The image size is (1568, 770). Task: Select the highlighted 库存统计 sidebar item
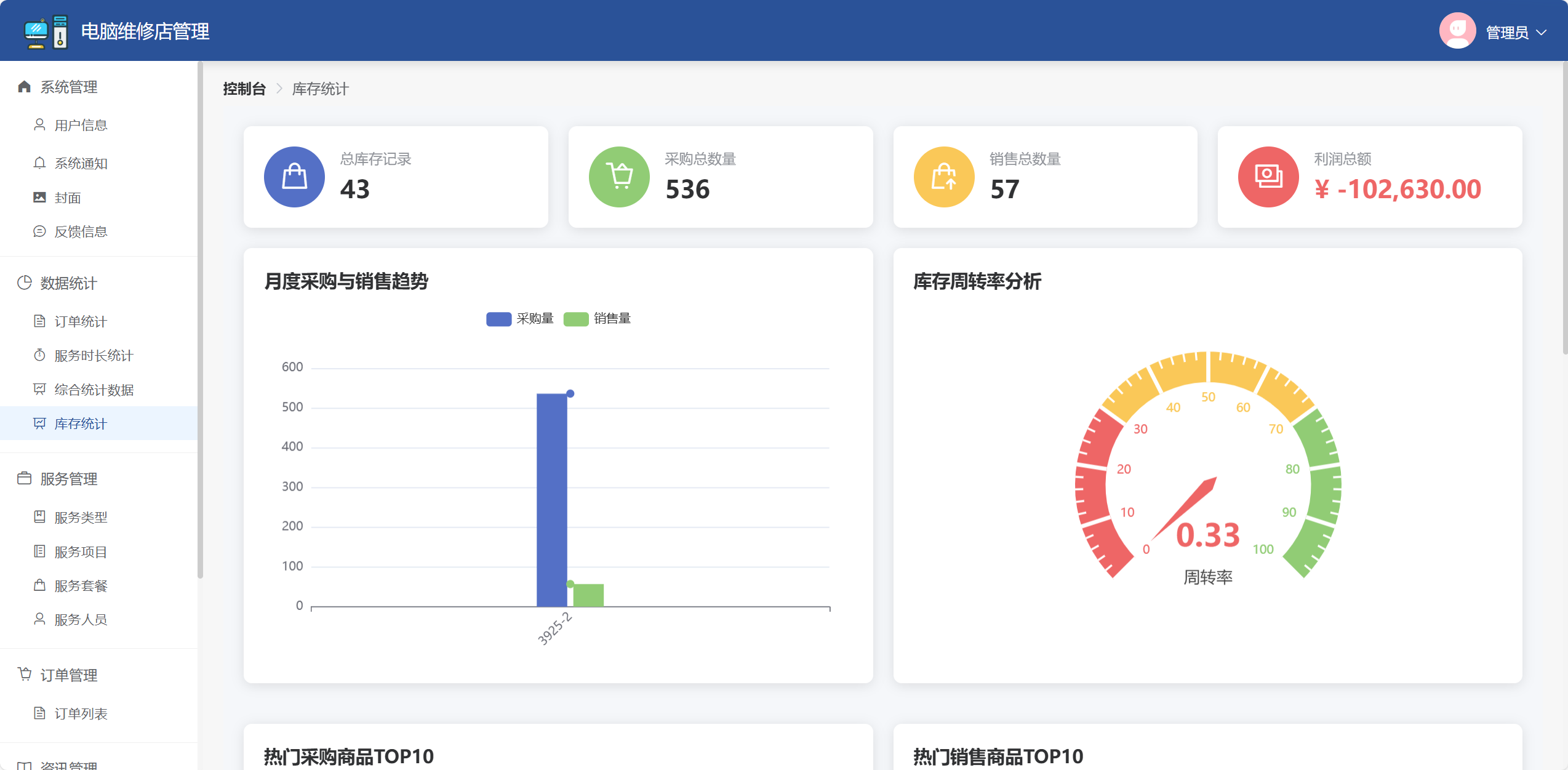[x=98, y=423]
